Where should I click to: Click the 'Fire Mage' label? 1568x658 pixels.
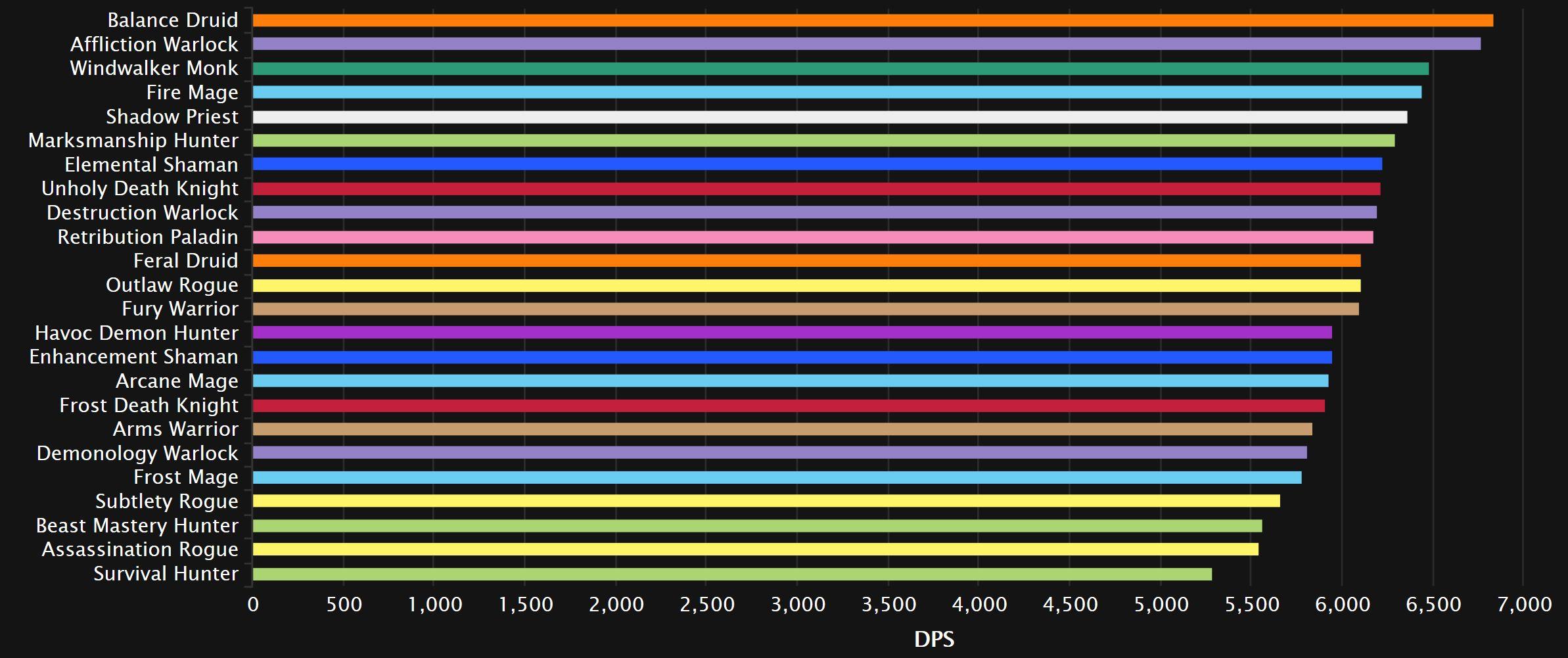tap(193, 93)
